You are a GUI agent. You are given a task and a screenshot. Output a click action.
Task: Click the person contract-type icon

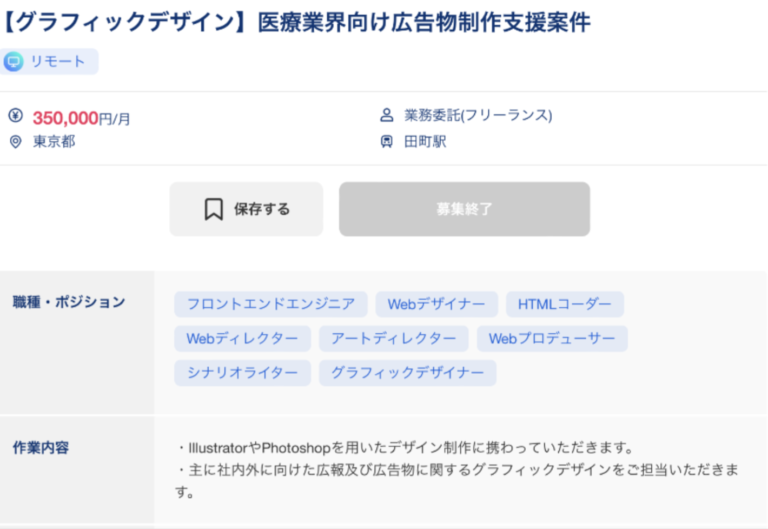tap(387, 116)
